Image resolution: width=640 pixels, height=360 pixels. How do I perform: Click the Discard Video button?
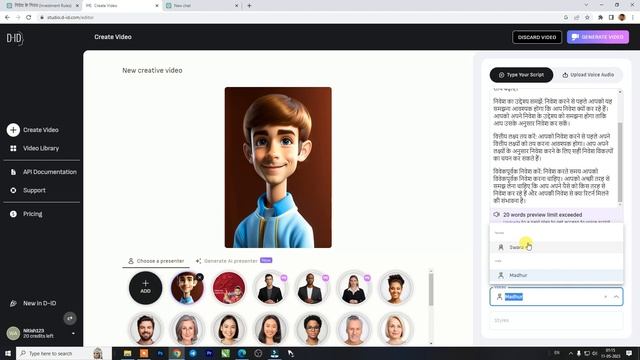[537, 37]
